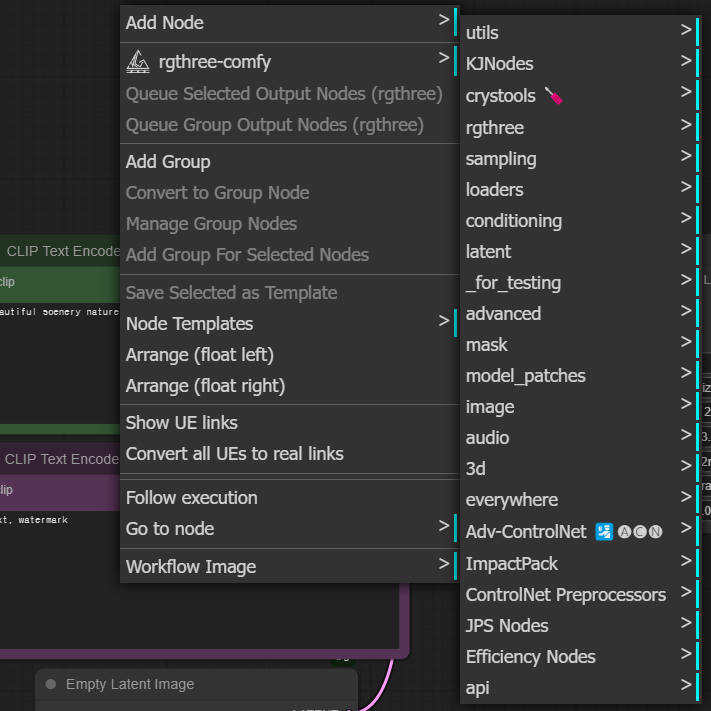Click the crystools screwdriver icon
The width and height of the screenshot is (711, 711).
click(553, 96)
